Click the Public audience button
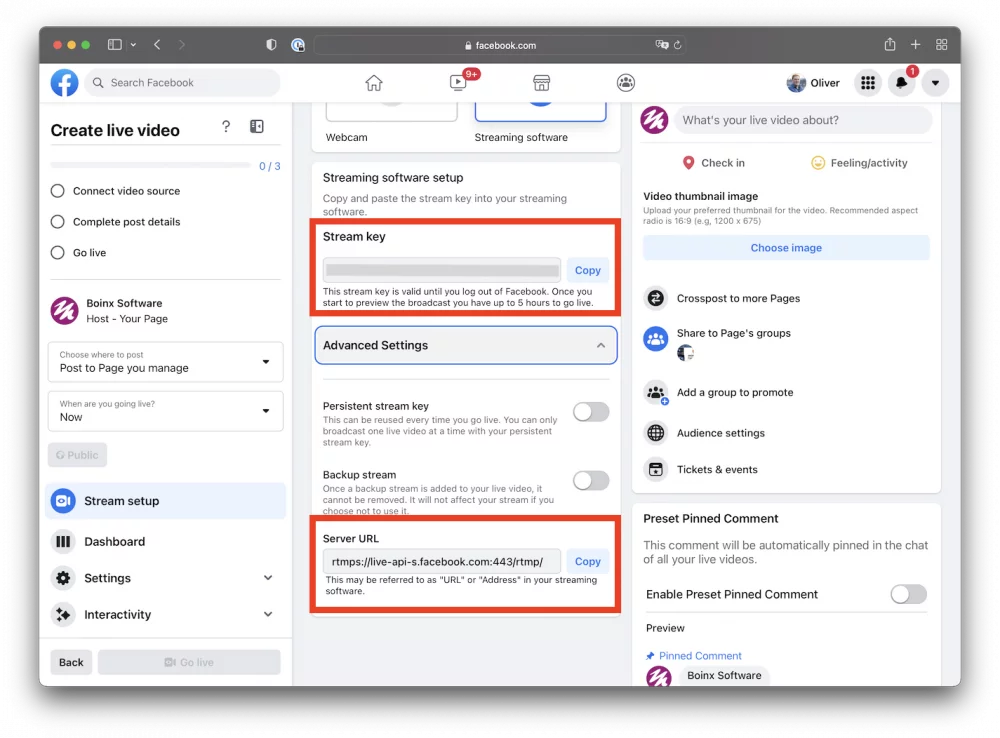Image resolution: width=1000 pixels, height=738 pixels. pos(77,455)
